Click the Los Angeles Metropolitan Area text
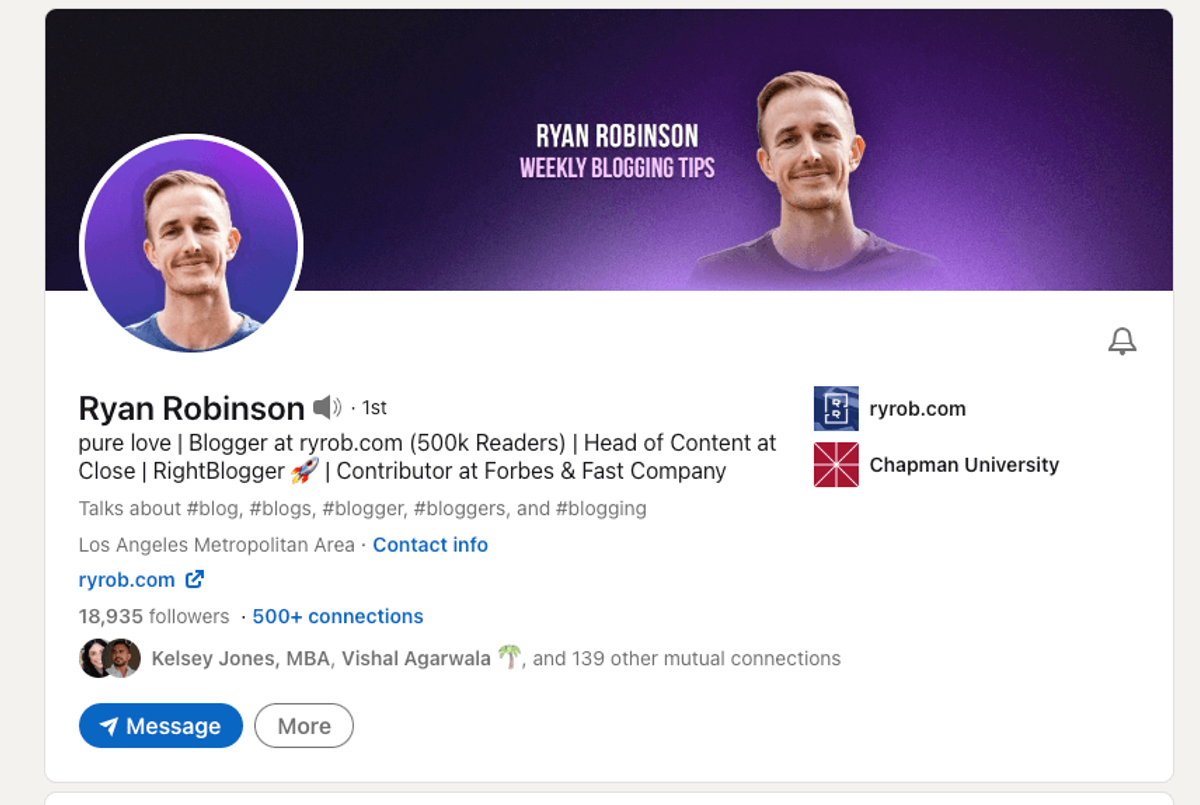The image size is (1200, 805). (217, 545)
